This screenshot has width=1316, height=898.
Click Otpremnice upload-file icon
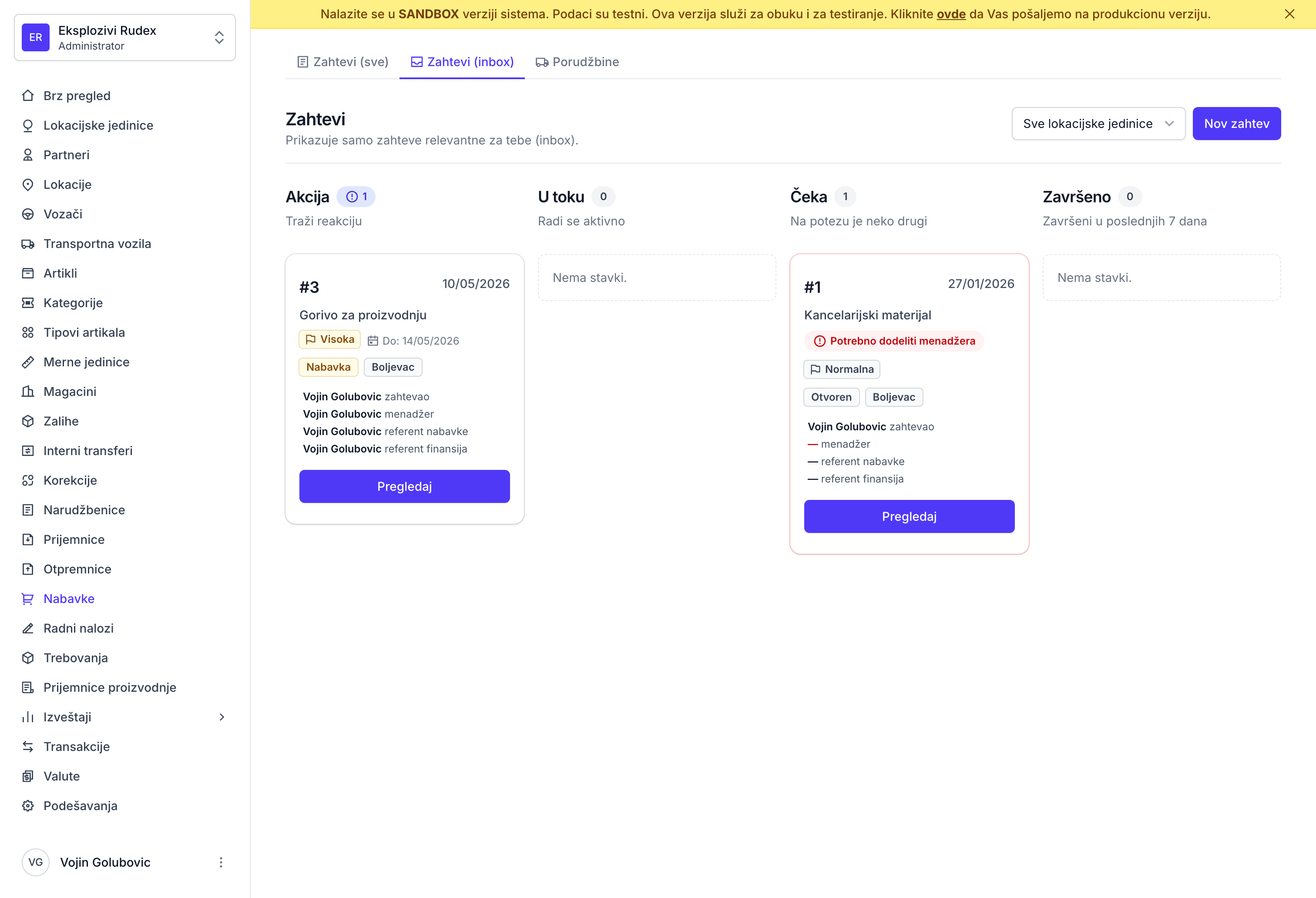pos(28,569)
